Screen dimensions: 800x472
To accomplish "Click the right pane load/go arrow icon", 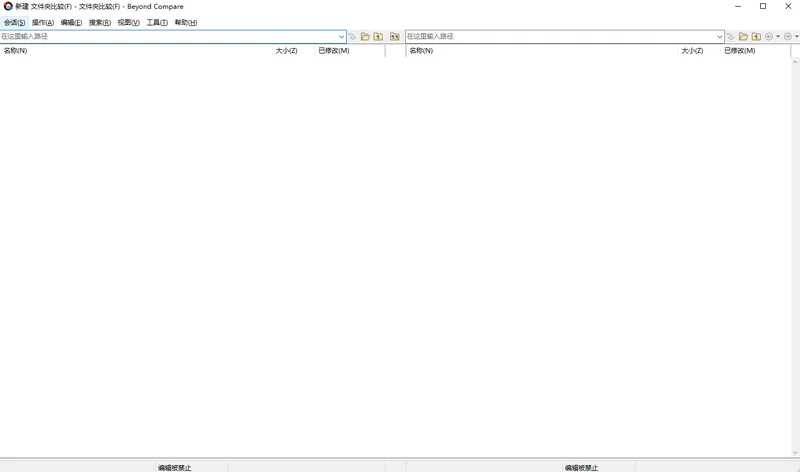I will [x=731, y=37].
